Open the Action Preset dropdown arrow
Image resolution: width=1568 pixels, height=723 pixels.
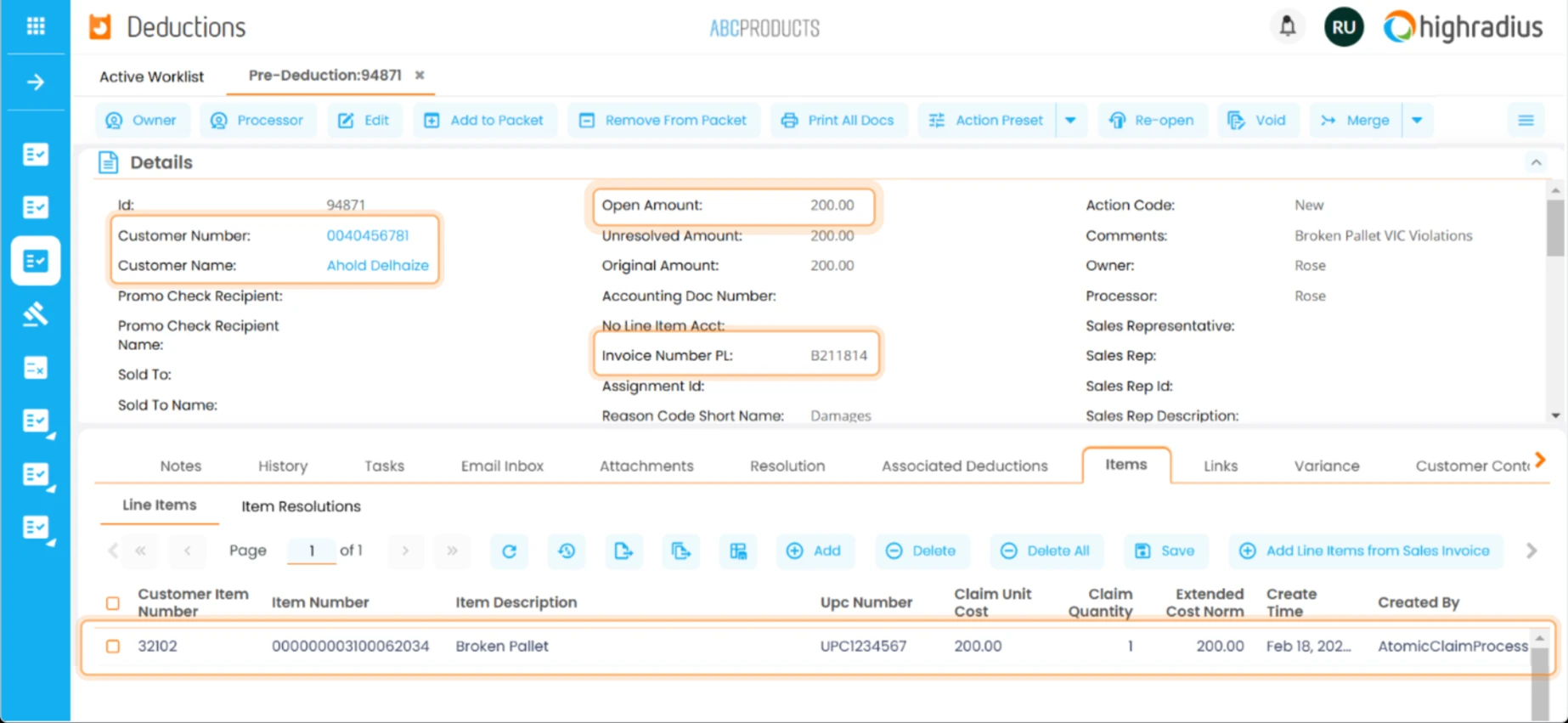click(x=1070, y=121)
